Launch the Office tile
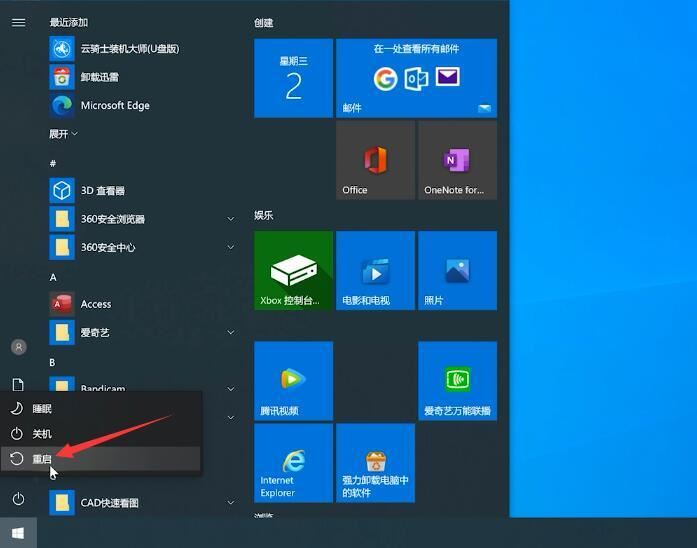 click(375, 161)
